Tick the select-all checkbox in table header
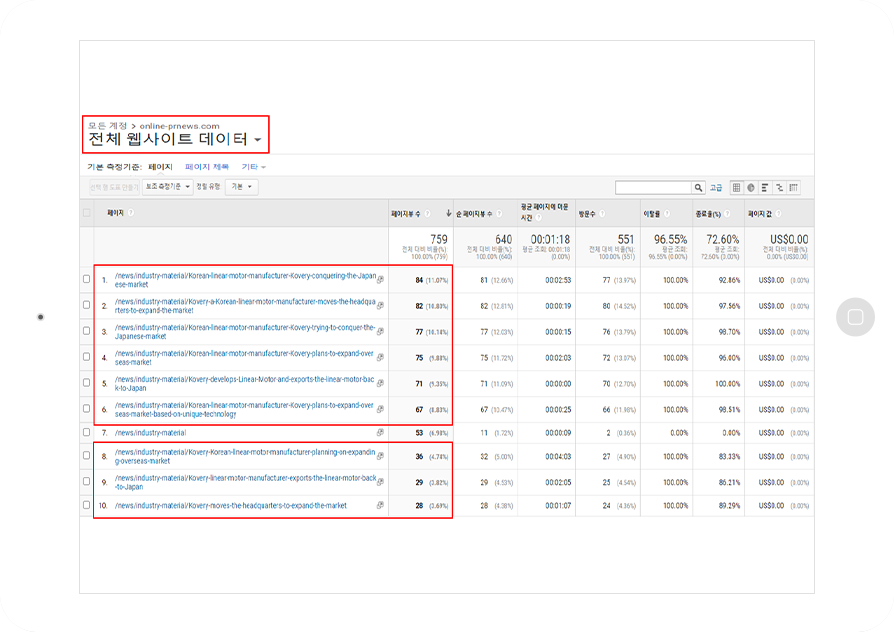Image resolution: width=894 pixels, height=632 pixels. [87, 213]
